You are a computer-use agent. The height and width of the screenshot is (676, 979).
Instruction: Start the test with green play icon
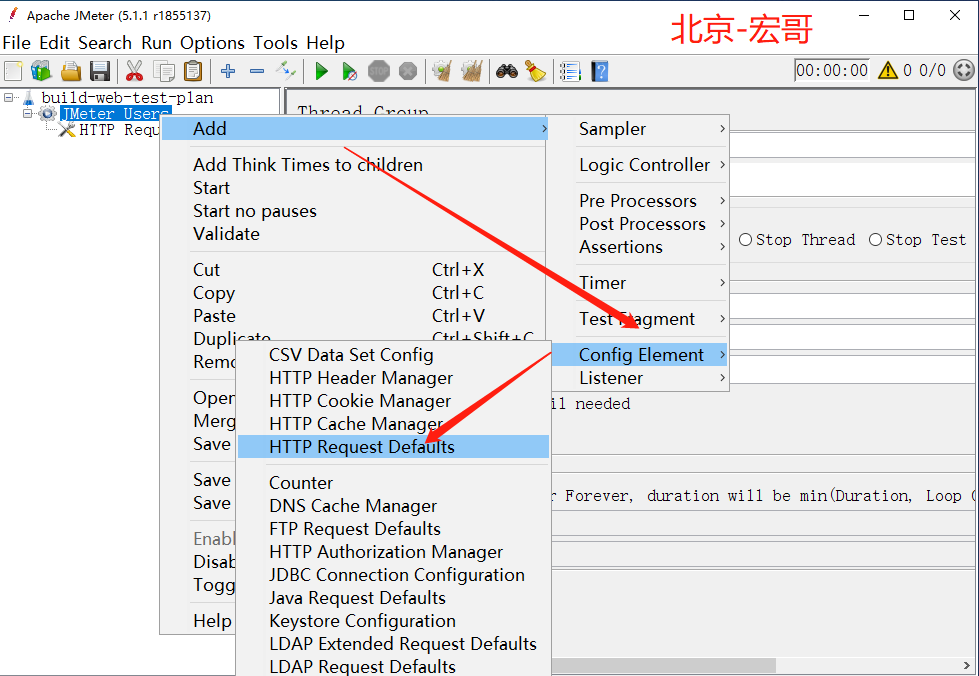(x=322, y=71)
